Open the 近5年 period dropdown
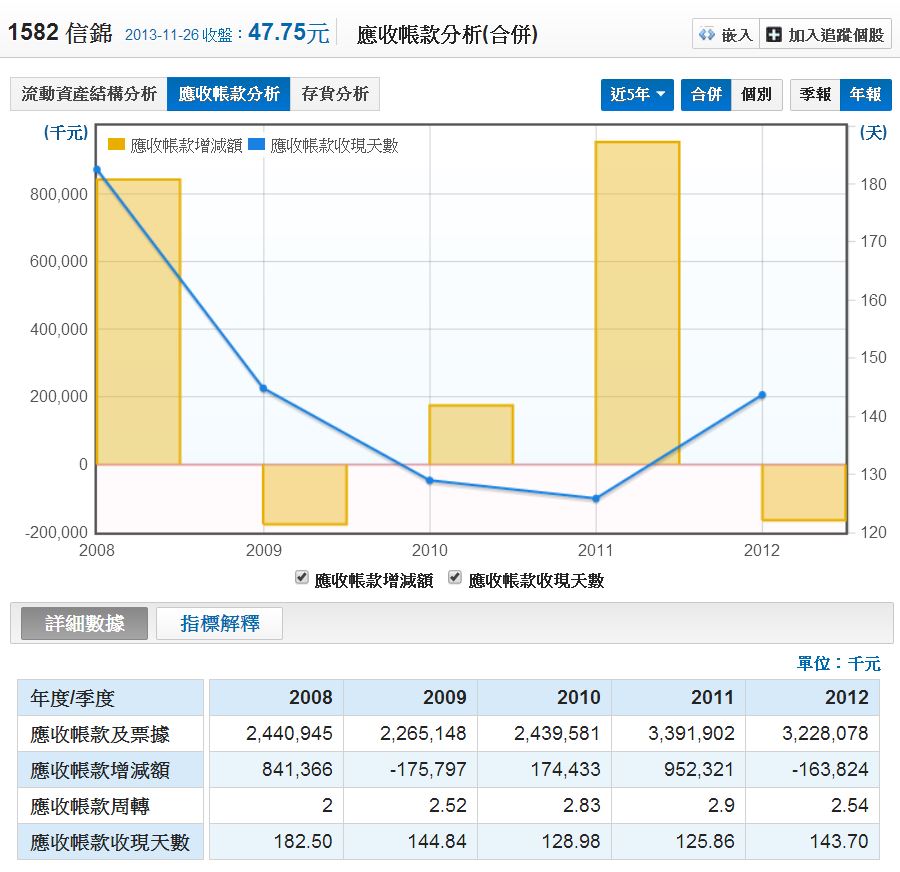Screen dimensions: 900x872 [637, 94]
